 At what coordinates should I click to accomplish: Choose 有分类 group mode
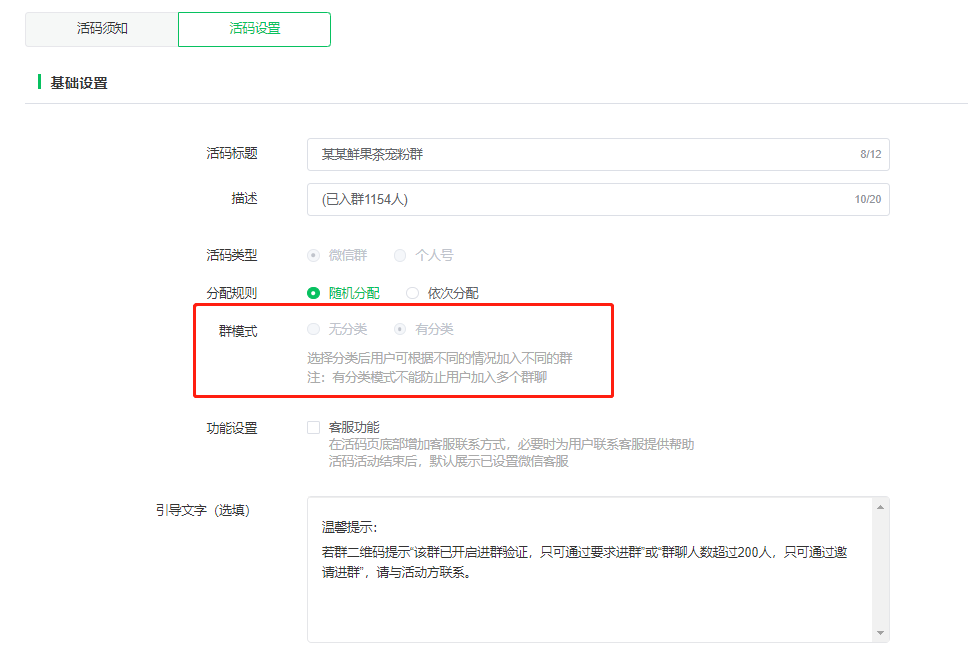[x=400, y=329]
